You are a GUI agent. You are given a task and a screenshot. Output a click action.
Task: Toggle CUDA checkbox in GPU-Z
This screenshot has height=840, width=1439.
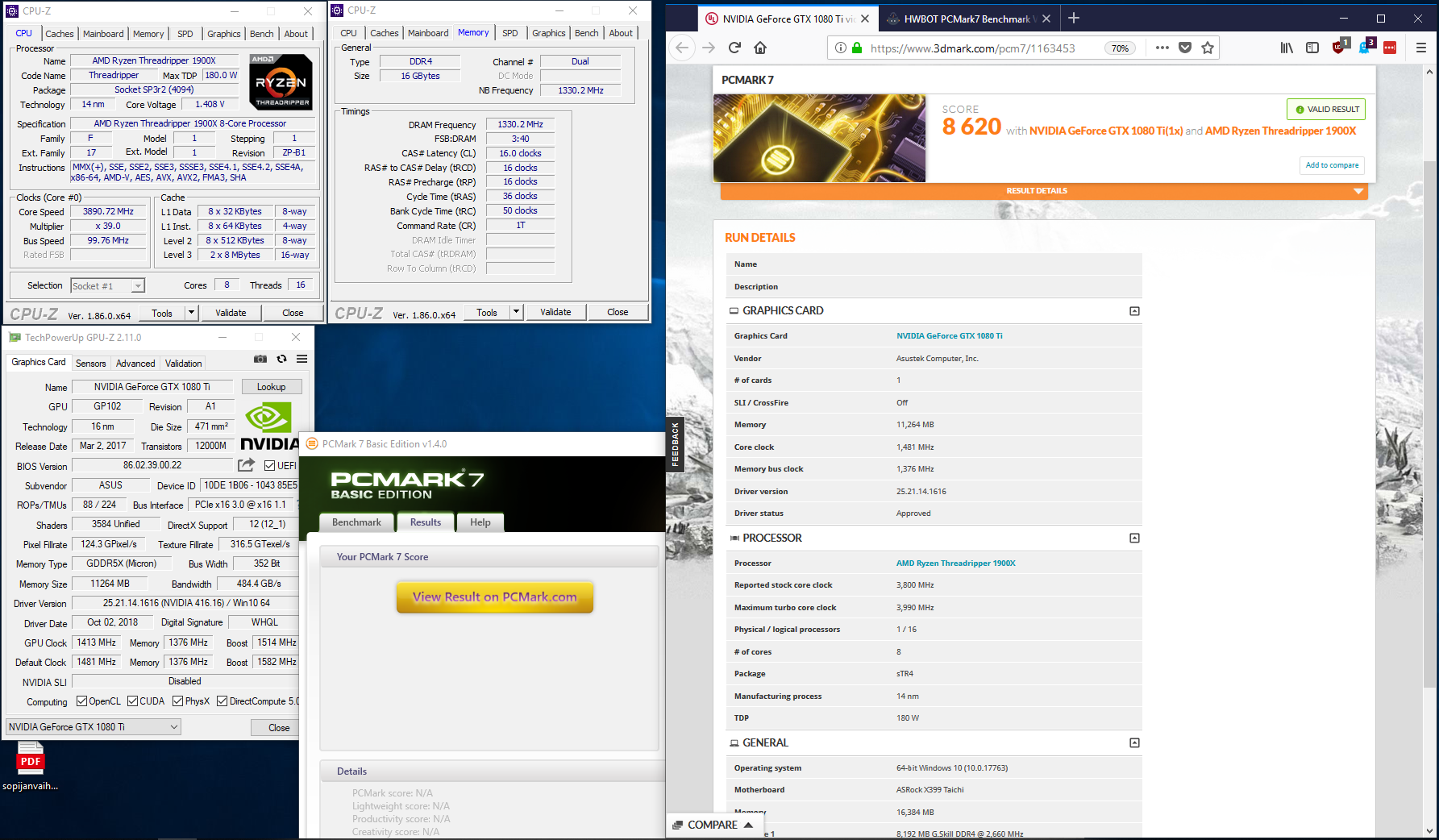click(132, 701)
